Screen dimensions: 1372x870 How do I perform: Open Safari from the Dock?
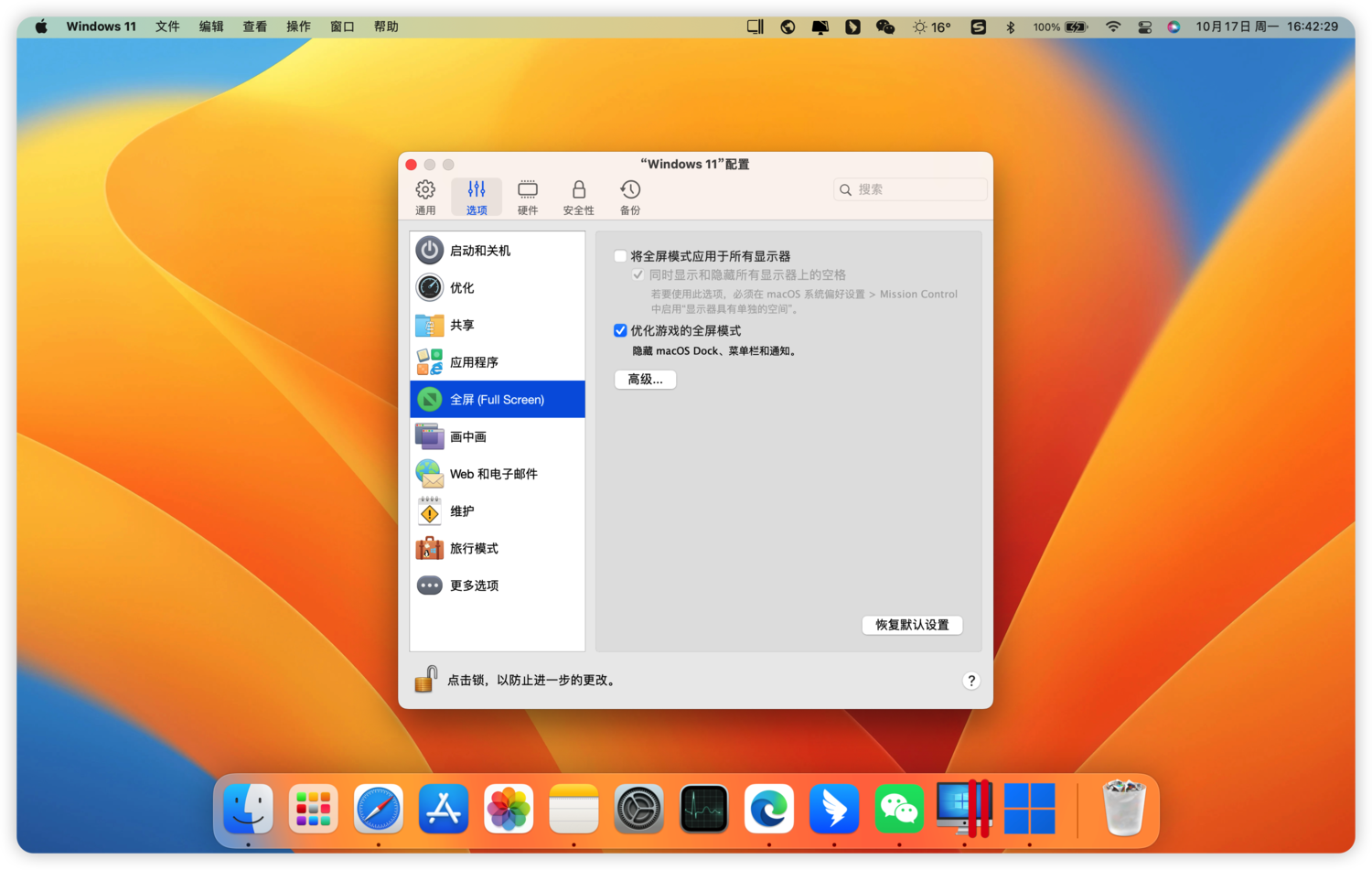[x=379, y=809]
